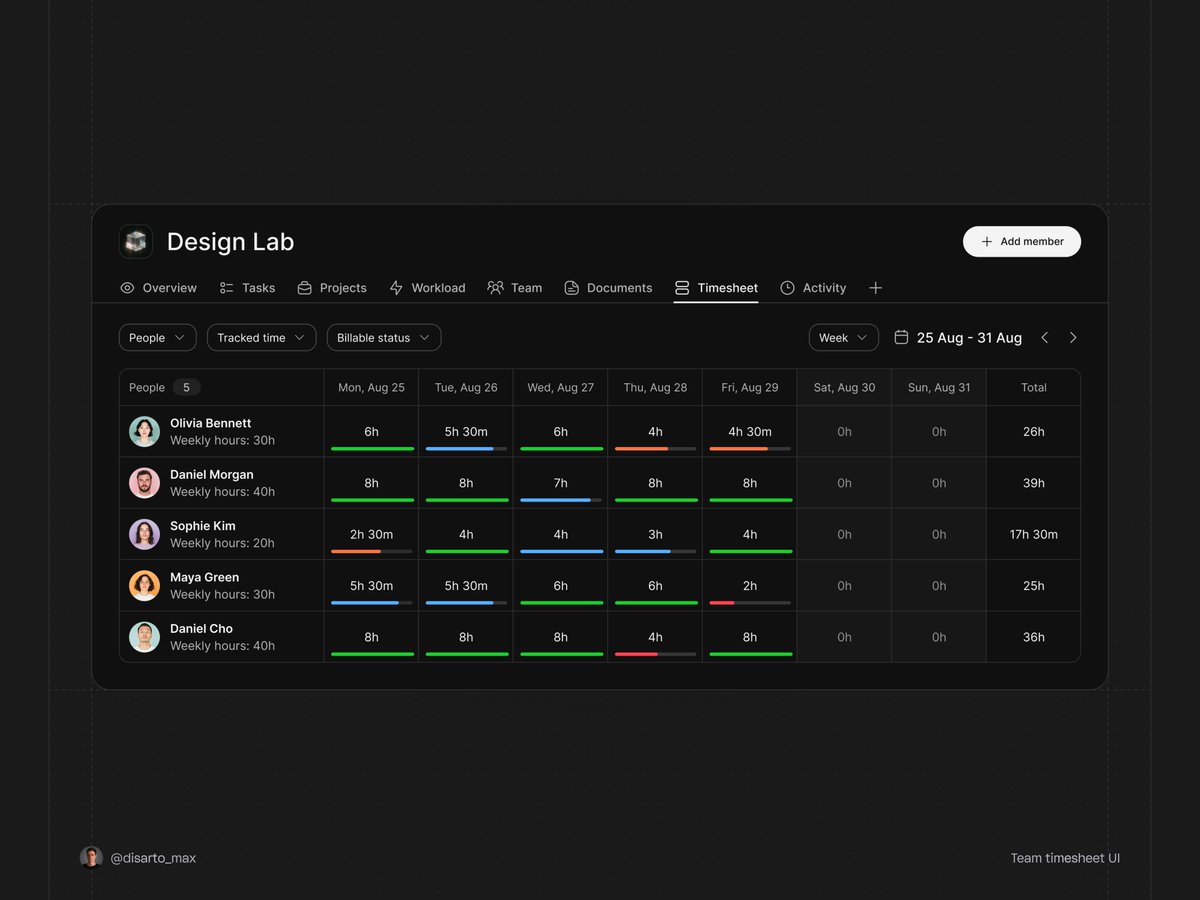Open the People filter dropdown
Viewport: 1200px width, 900px height.
156,337
